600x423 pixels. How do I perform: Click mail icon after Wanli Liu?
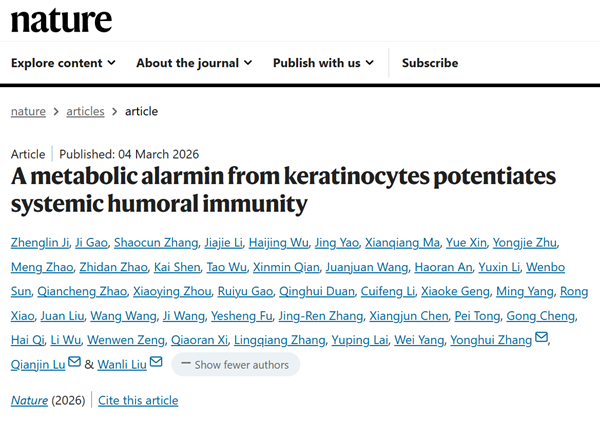pos(154,363)
